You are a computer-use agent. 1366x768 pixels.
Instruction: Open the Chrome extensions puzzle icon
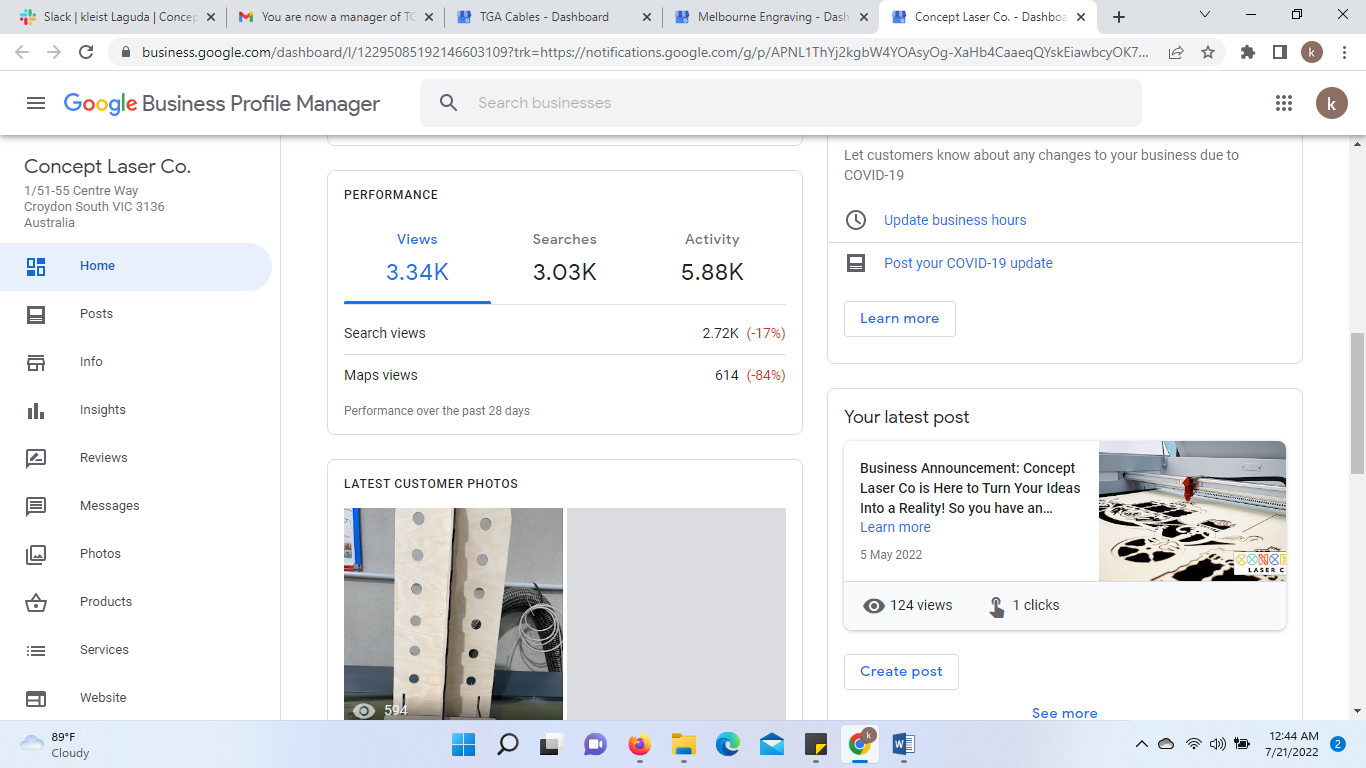coord(1248,52)
